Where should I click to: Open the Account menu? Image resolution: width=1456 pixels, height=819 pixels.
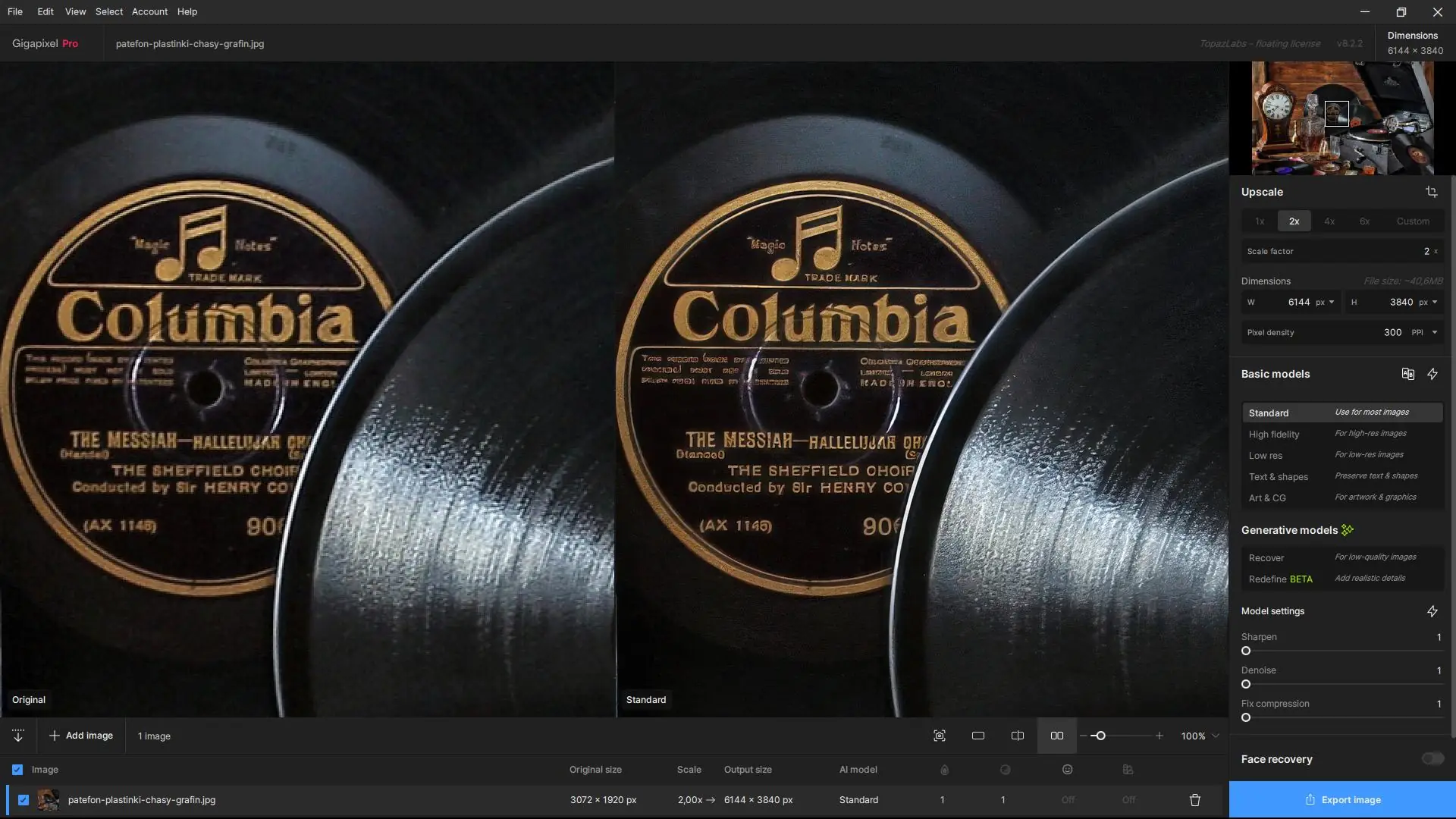point(149,11)
